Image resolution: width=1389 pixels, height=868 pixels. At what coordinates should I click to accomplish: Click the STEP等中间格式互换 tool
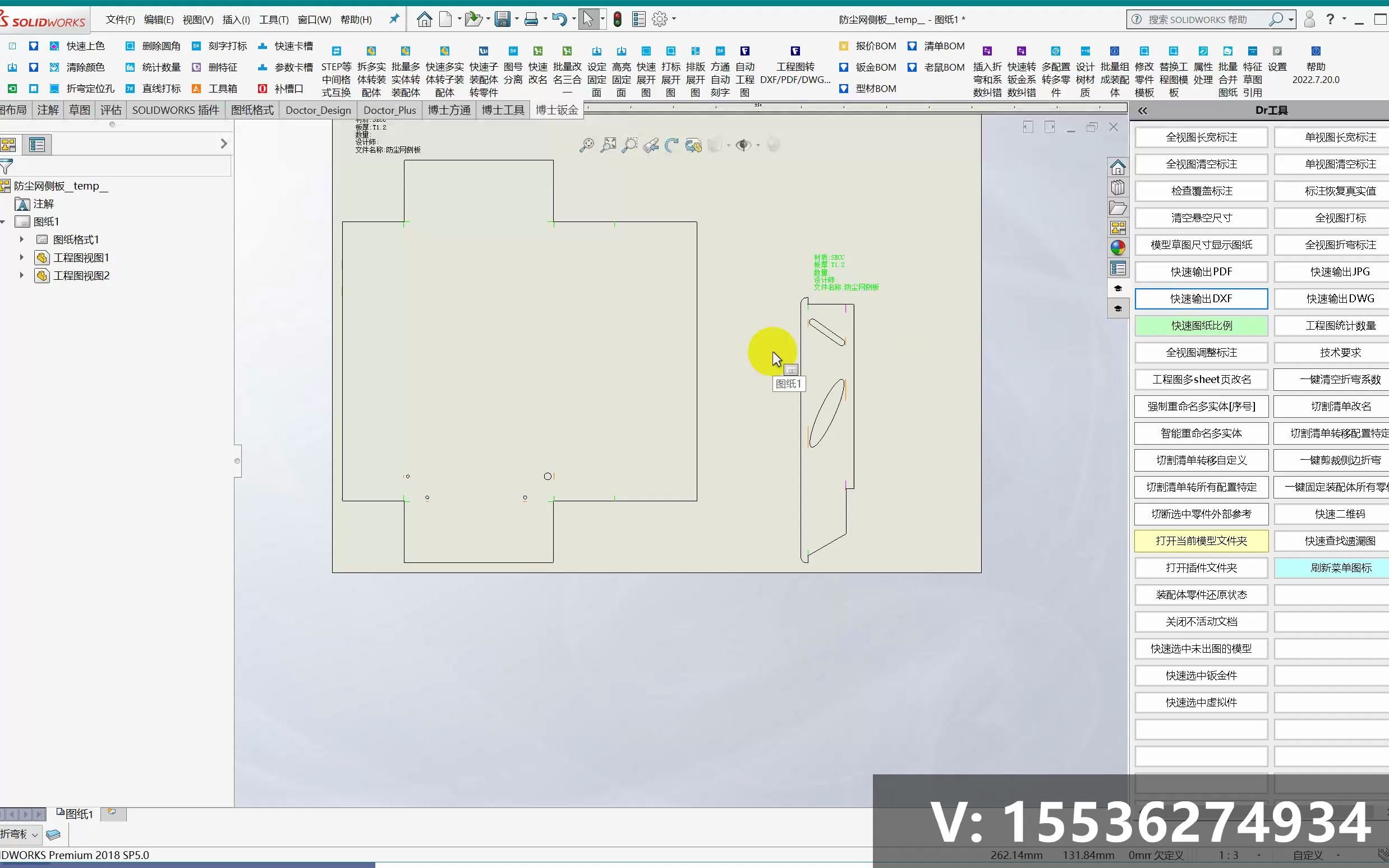(x=336, y=72)
